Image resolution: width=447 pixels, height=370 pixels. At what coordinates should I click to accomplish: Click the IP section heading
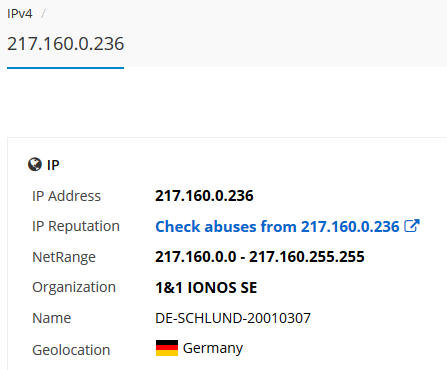(x=53, y=165)
